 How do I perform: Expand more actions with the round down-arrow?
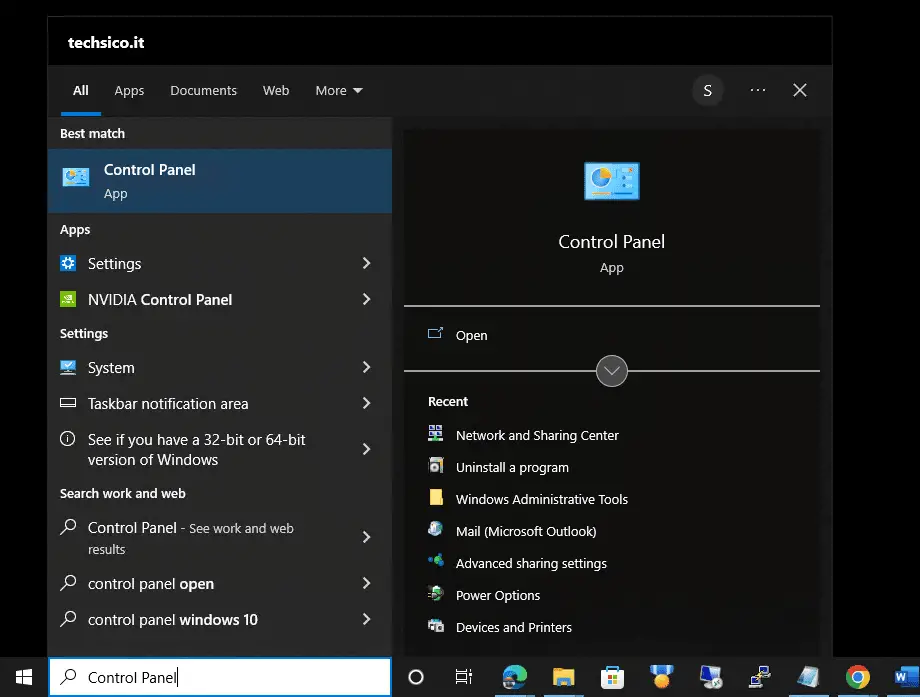611,371
